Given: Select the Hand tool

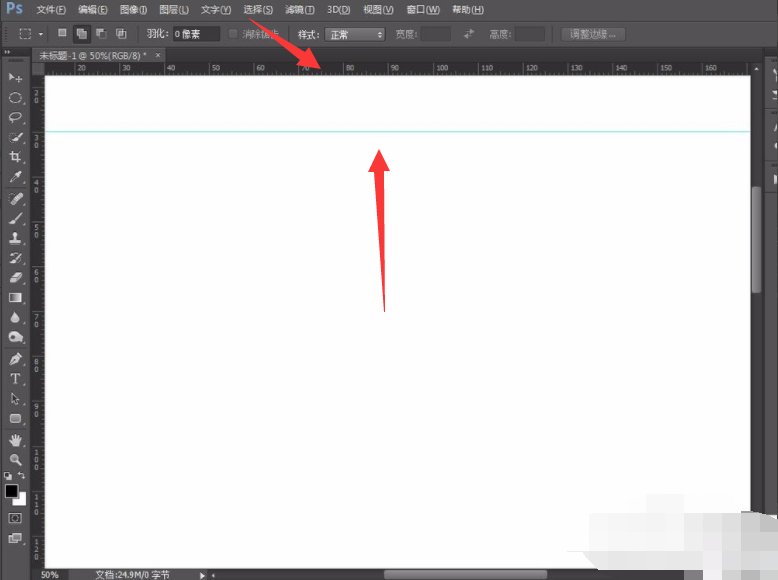Looking at the screenshot, I should click(15, 439).
